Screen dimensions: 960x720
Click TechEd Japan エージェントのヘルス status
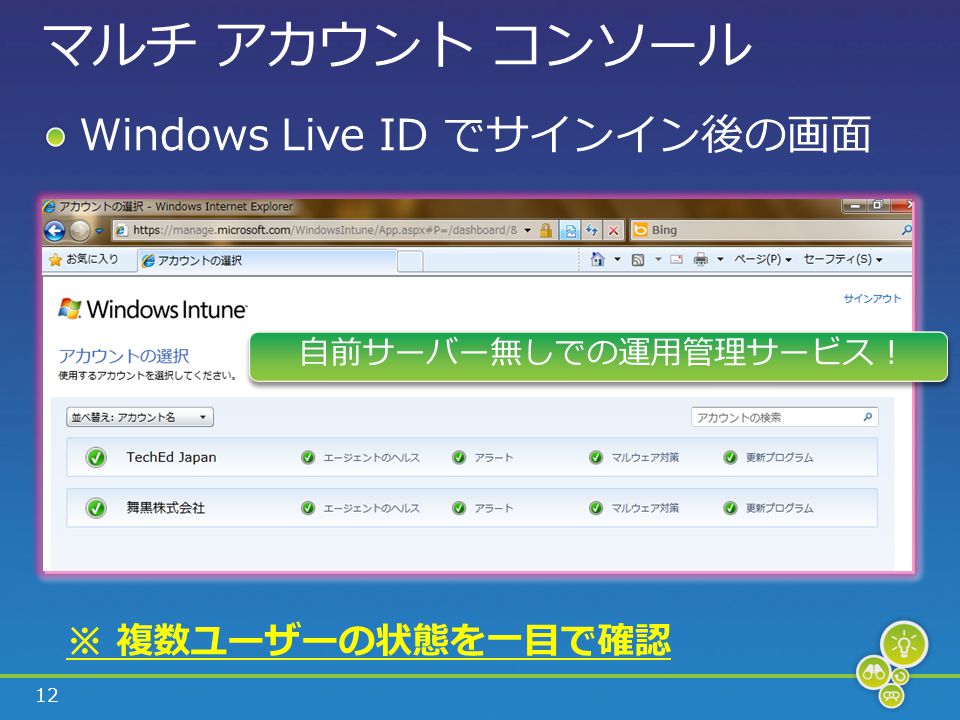coord(361,457)
